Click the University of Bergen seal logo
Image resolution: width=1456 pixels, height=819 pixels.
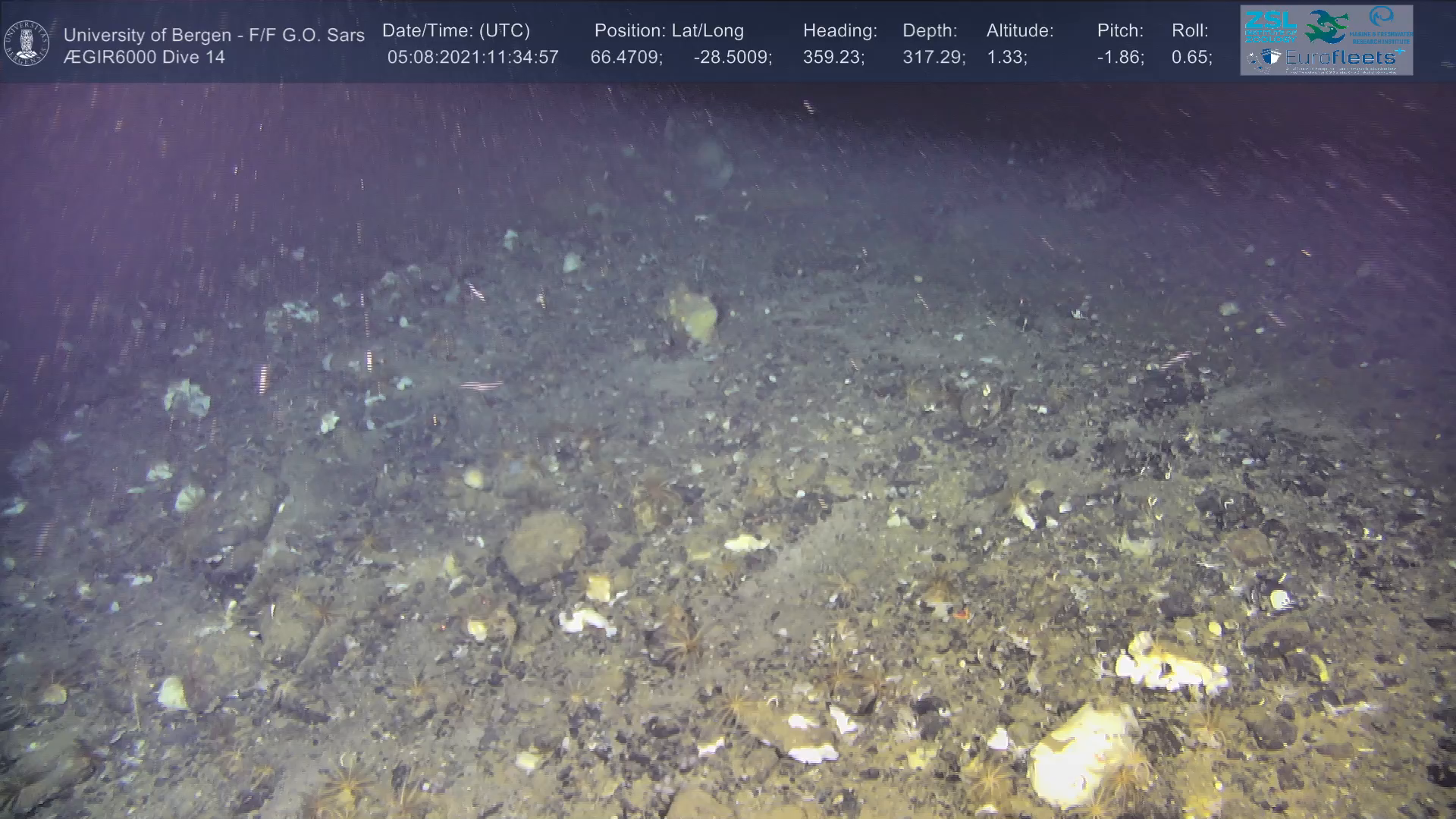point(27,43)
